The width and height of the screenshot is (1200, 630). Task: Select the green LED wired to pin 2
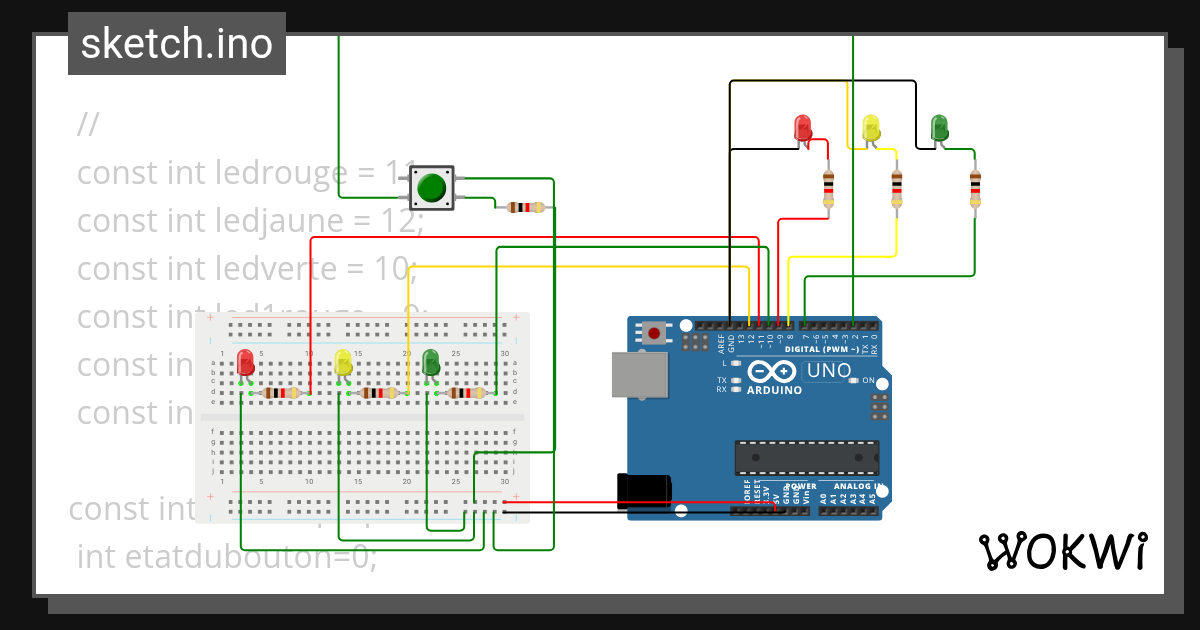click(938, 129)
